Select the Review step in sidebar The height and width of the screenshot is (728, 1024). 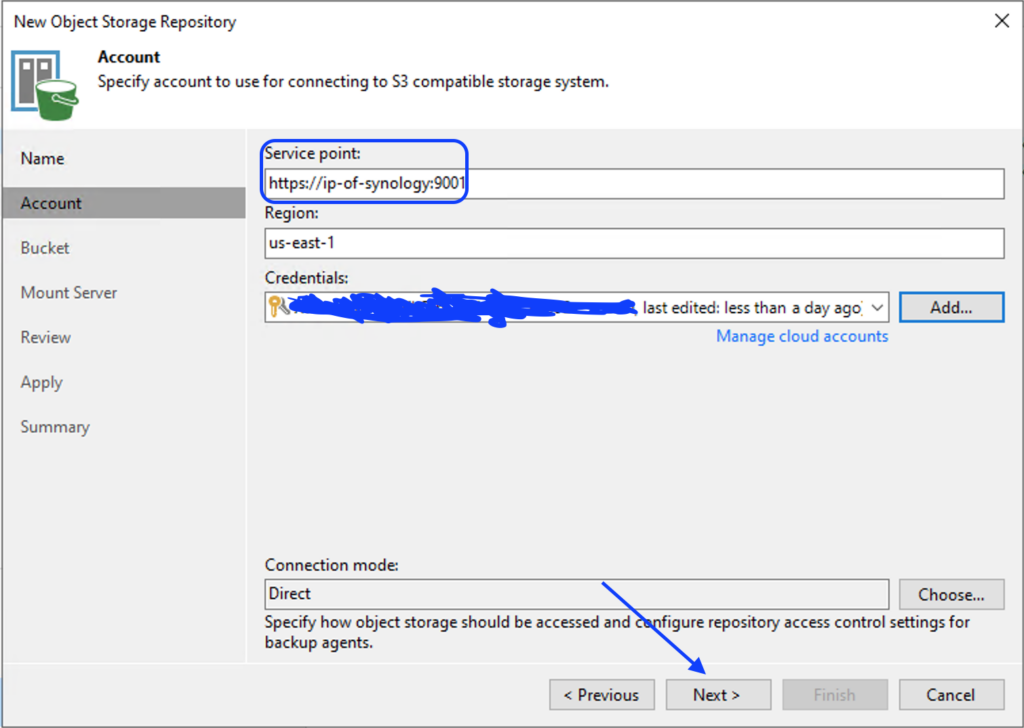coord(45,337)
